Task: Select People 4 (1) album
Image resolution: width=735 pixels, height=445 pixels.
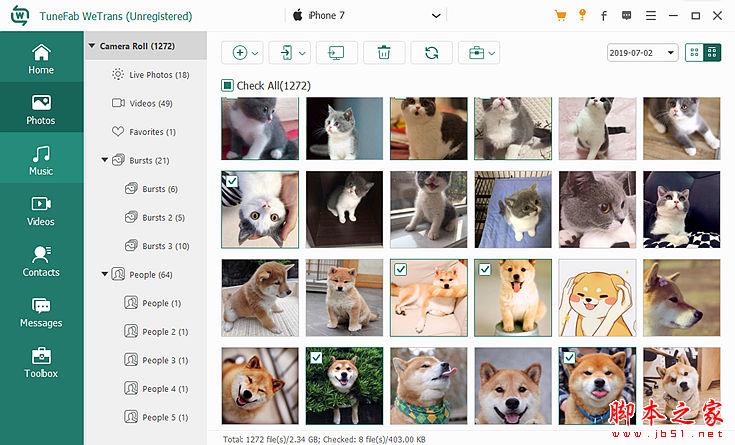Action: pyautogui.click(x=156, y=389)
